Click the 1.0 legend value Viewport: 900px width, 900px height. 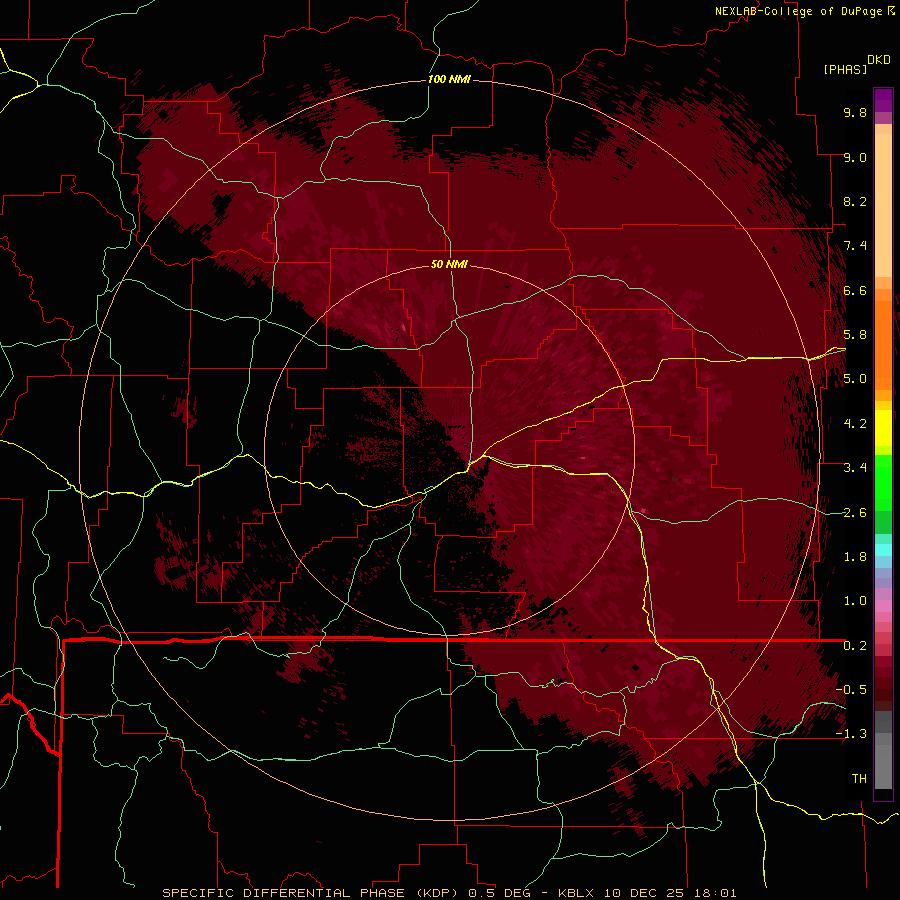[x=855, y=601]
